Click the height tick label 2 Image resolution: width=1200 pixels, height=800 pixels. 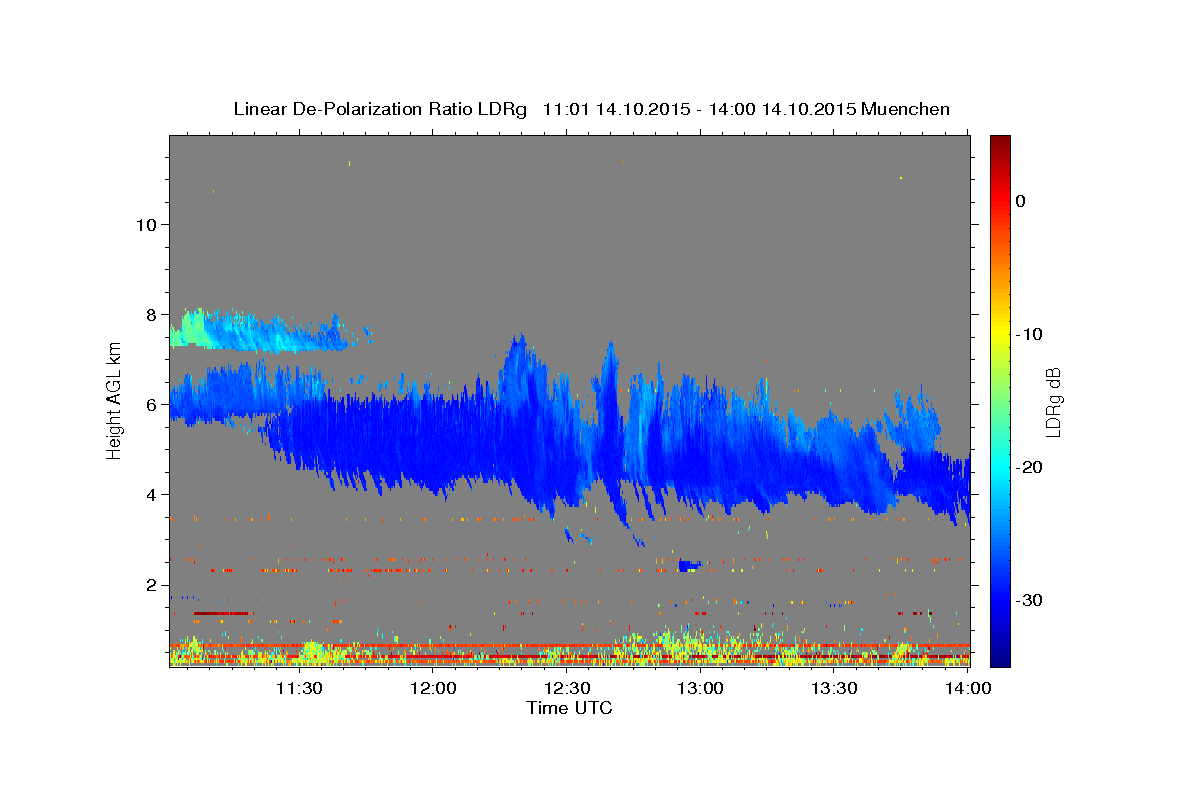pos(152,585)
